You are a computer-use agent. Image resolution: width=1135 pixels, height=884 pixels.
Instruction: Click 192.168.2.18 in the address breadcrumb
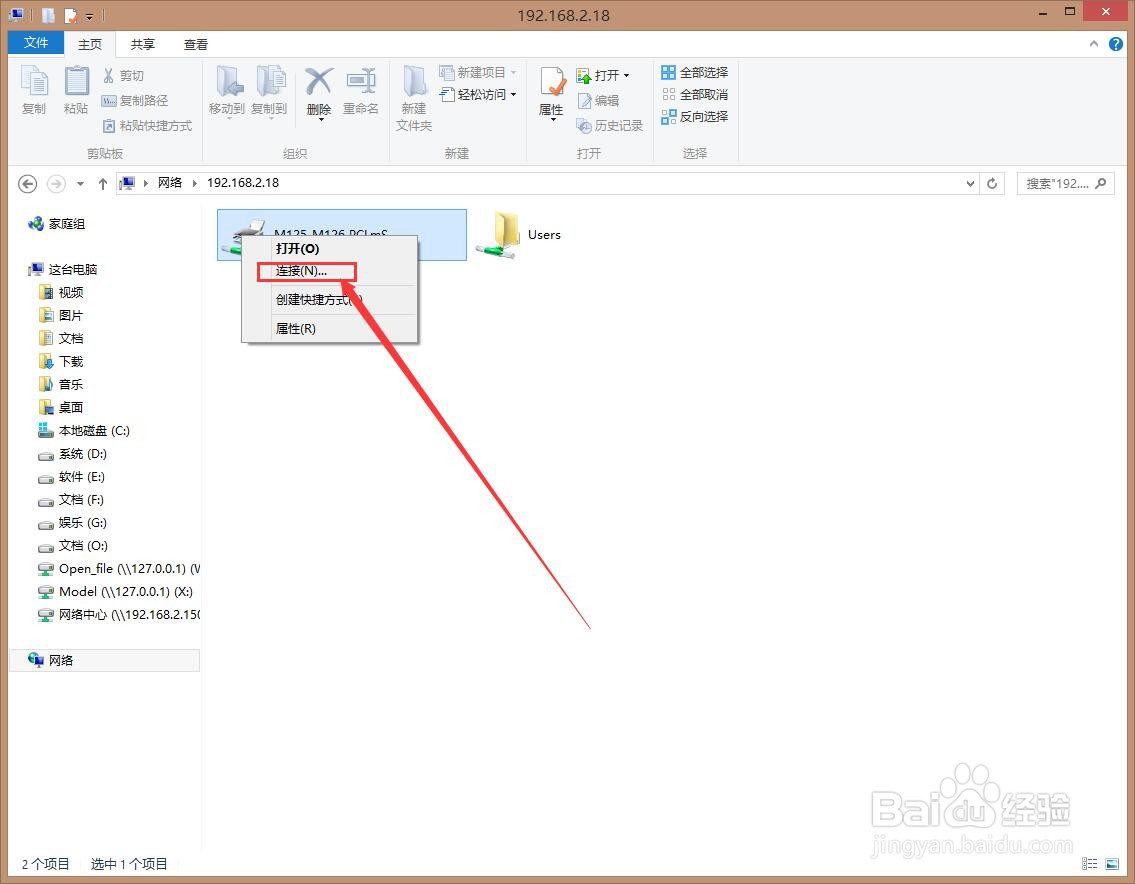(243, 183)
